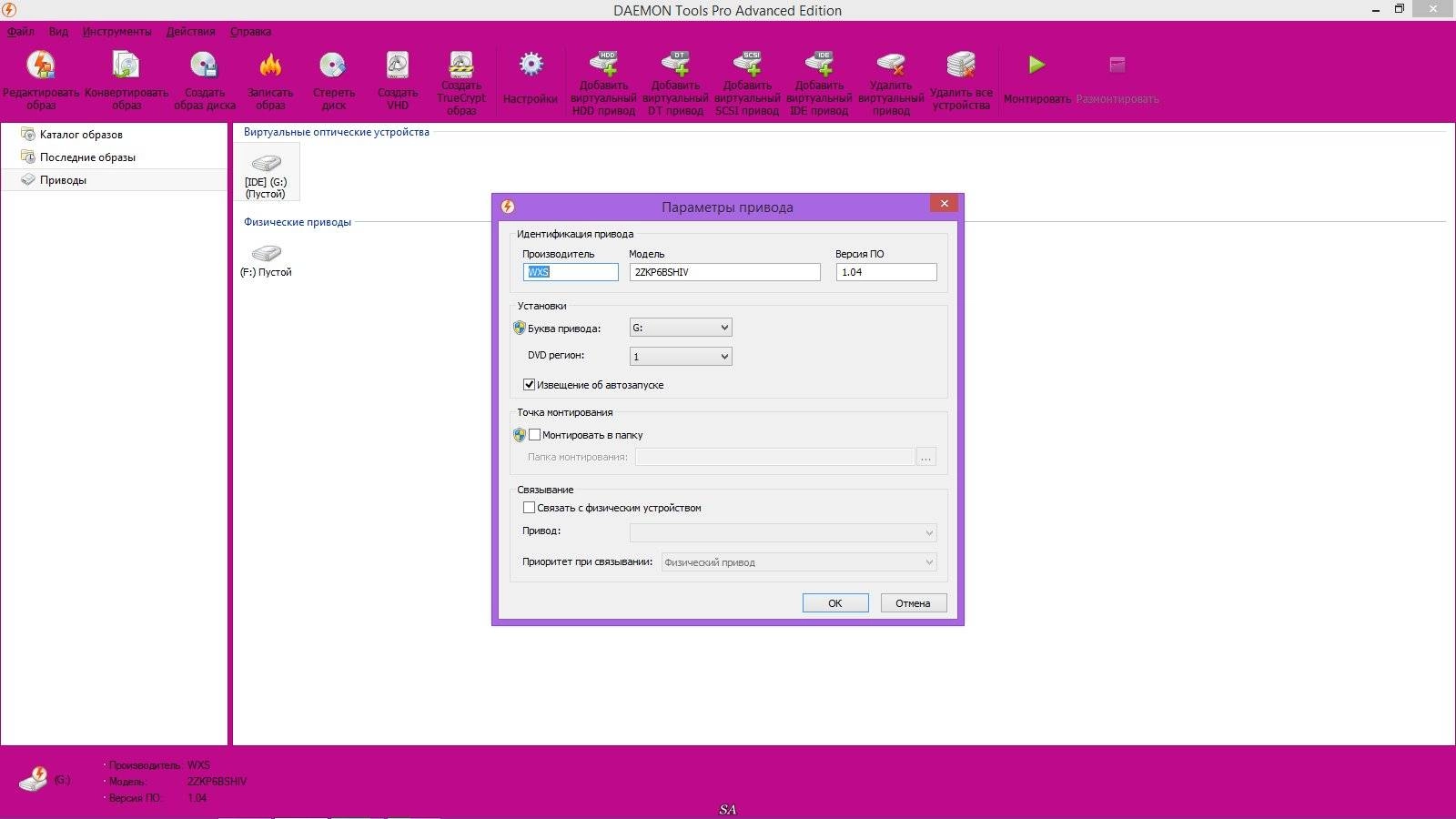1456x819 pixels.
Task: Click the dialog's lightning bolt icon
Action: [508, 207]
